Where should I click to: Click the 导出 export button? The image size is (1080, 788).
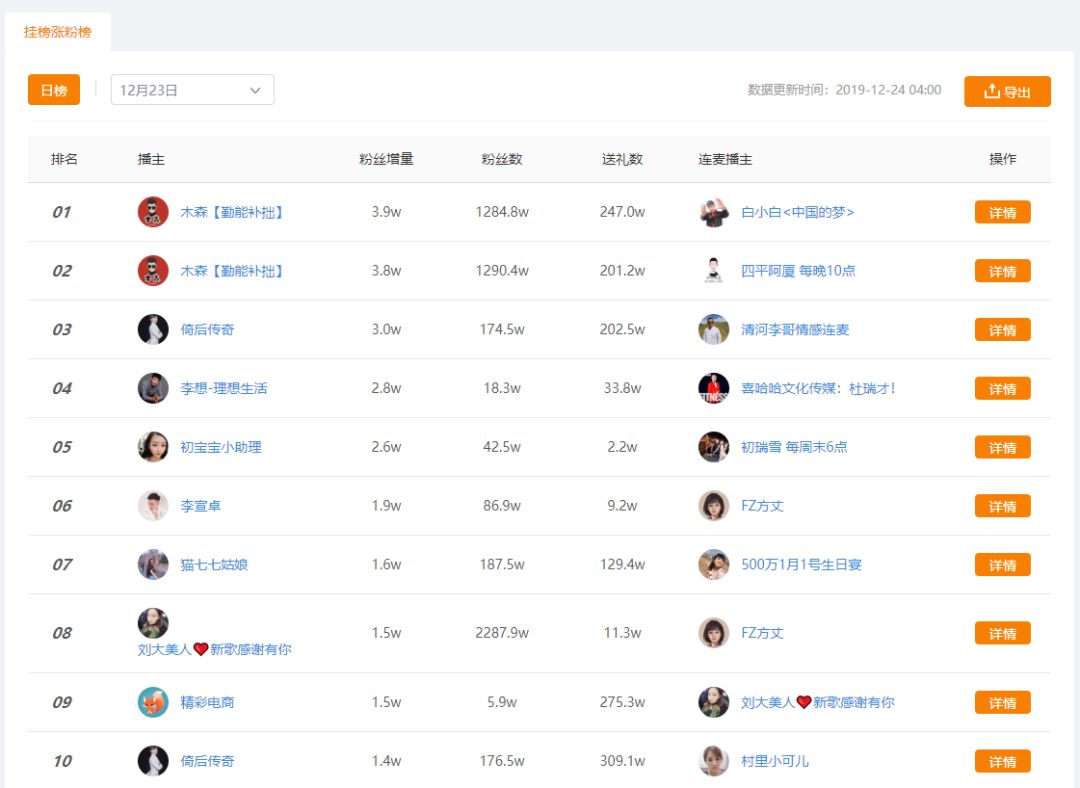pos(1007,91)
